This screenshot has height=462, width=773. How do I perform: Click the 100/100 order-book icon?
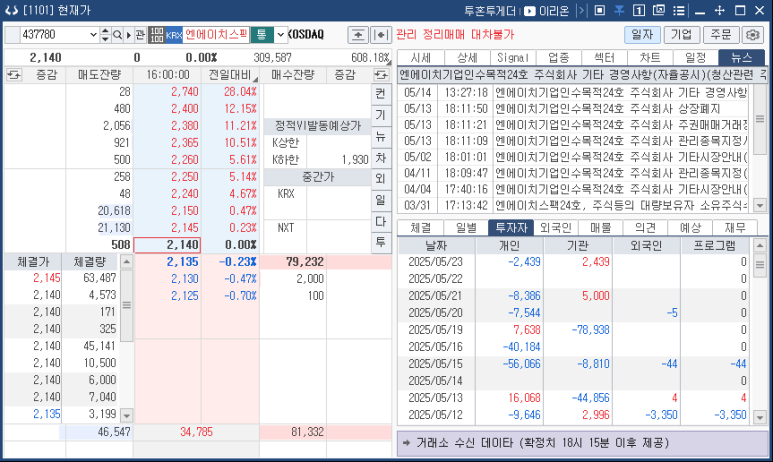[x=157, y=35]
